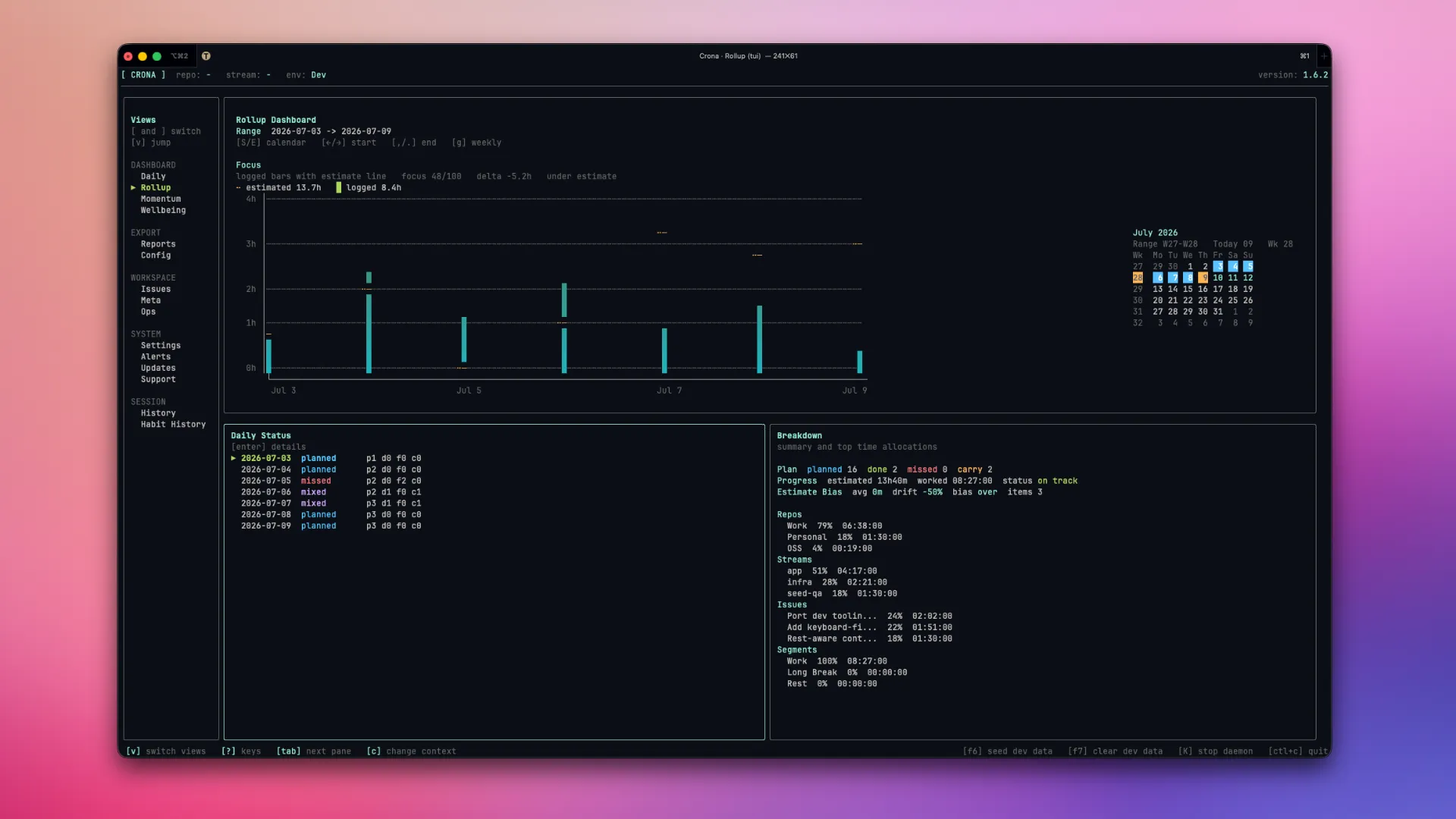The width and height of the screenshot is (1456, 819).
Task: Click [v] switch views in footer
Action: click(x=166, y=752)
